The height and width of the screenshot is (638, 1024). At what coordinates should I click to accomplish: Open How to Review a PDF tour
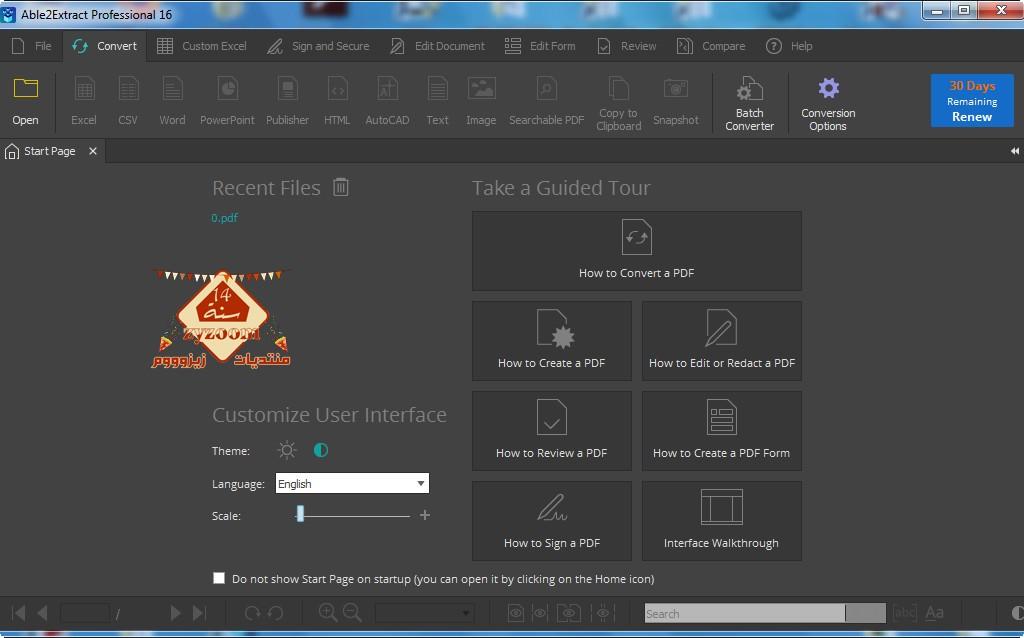point(552,431)
